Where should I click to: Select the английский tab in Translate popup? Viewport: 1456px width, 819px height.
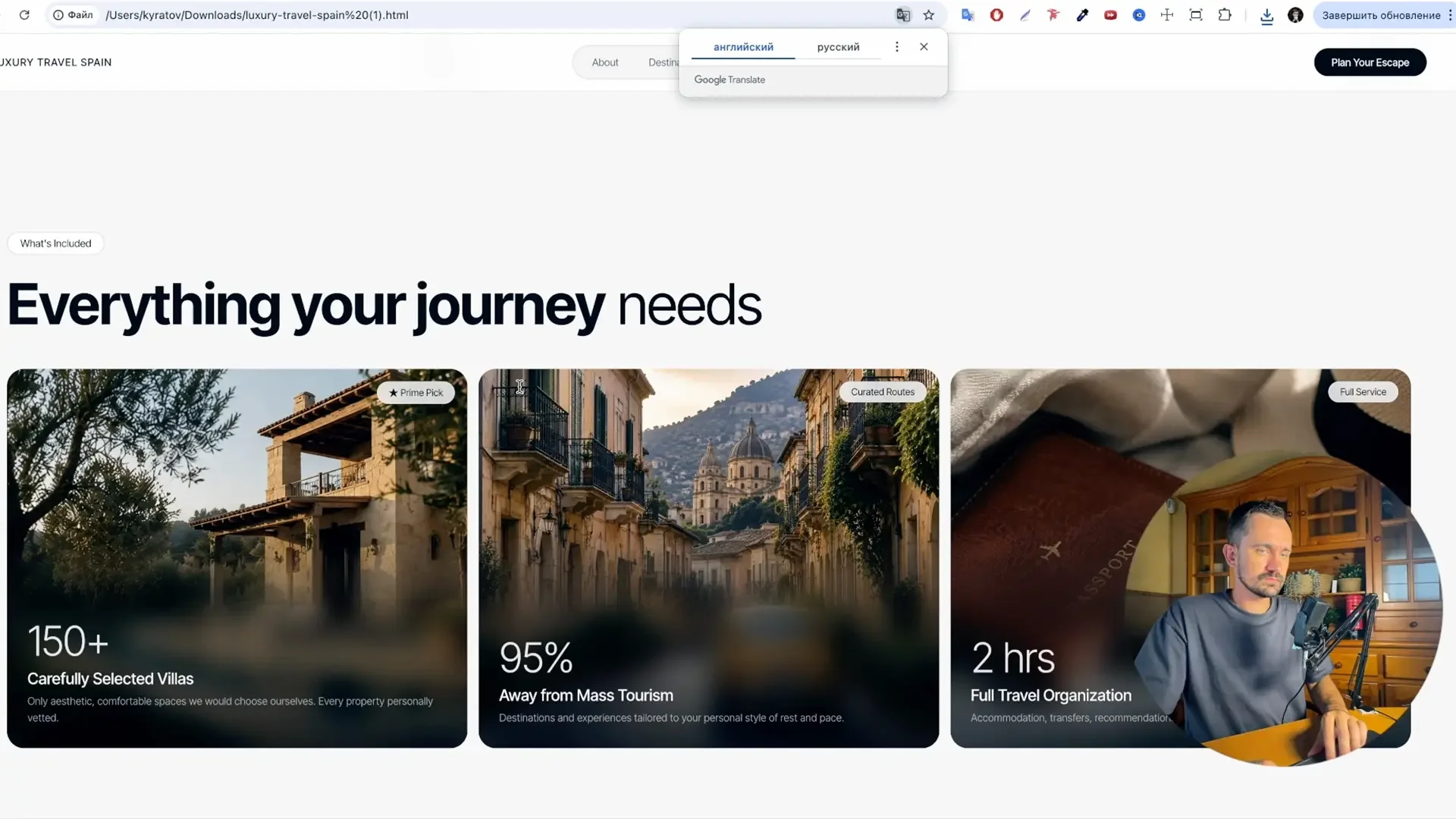tap(743, 47)
